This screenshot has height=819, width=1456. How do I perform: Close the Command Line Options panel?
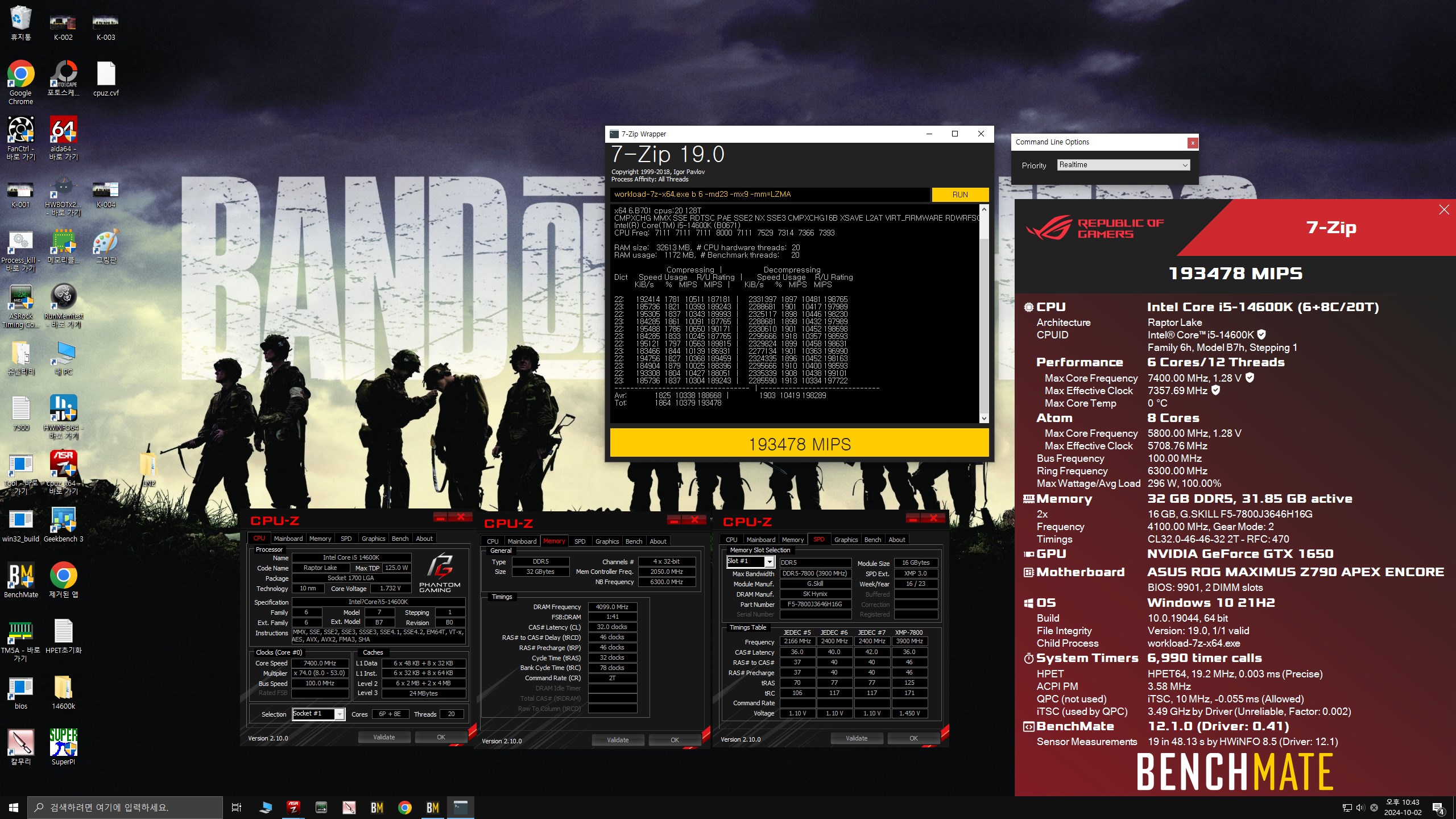click(1193, 143)
